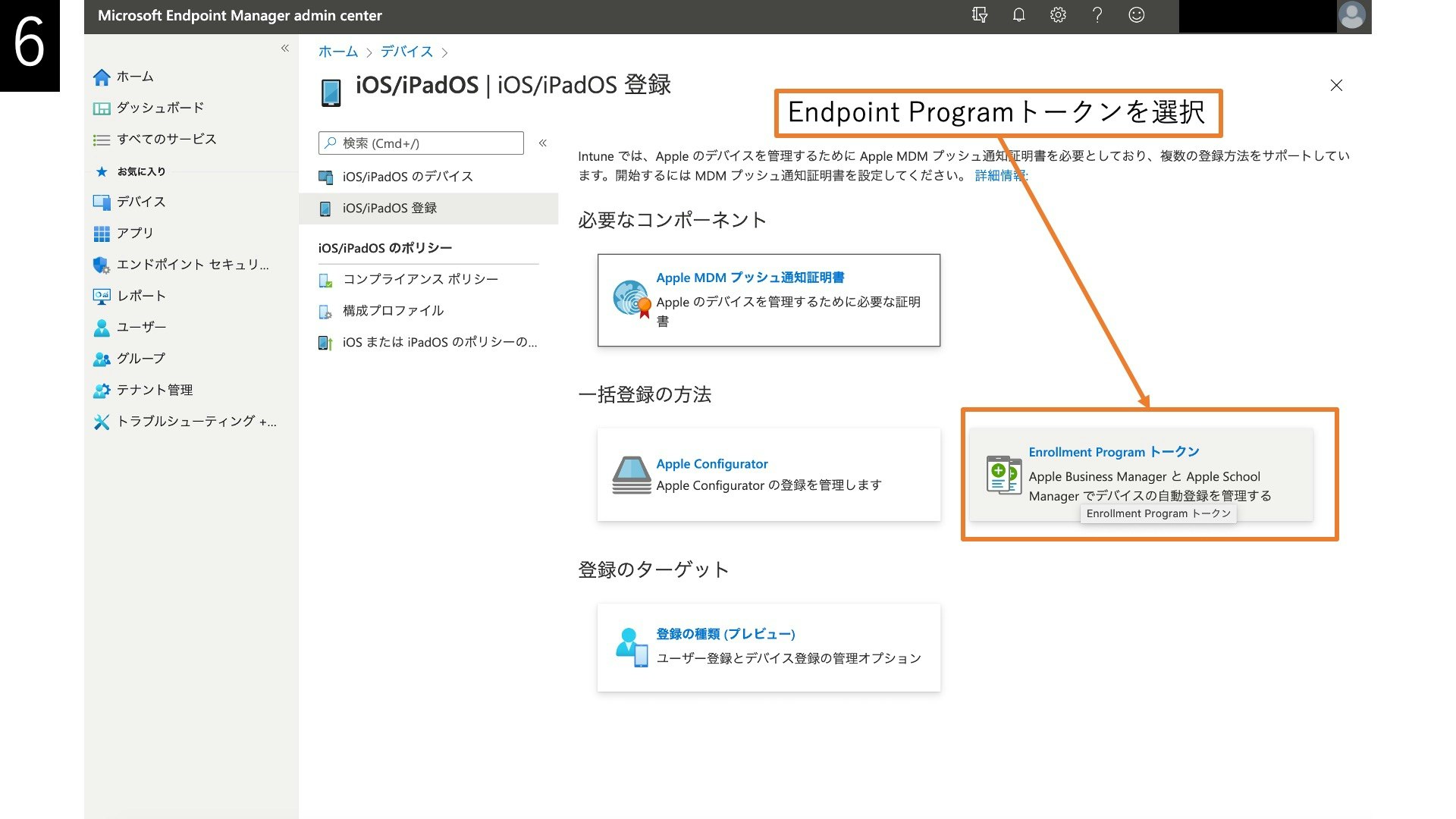Open the Apple Configurator link
The image size is (1456, 819).
[x=712, y=463]
